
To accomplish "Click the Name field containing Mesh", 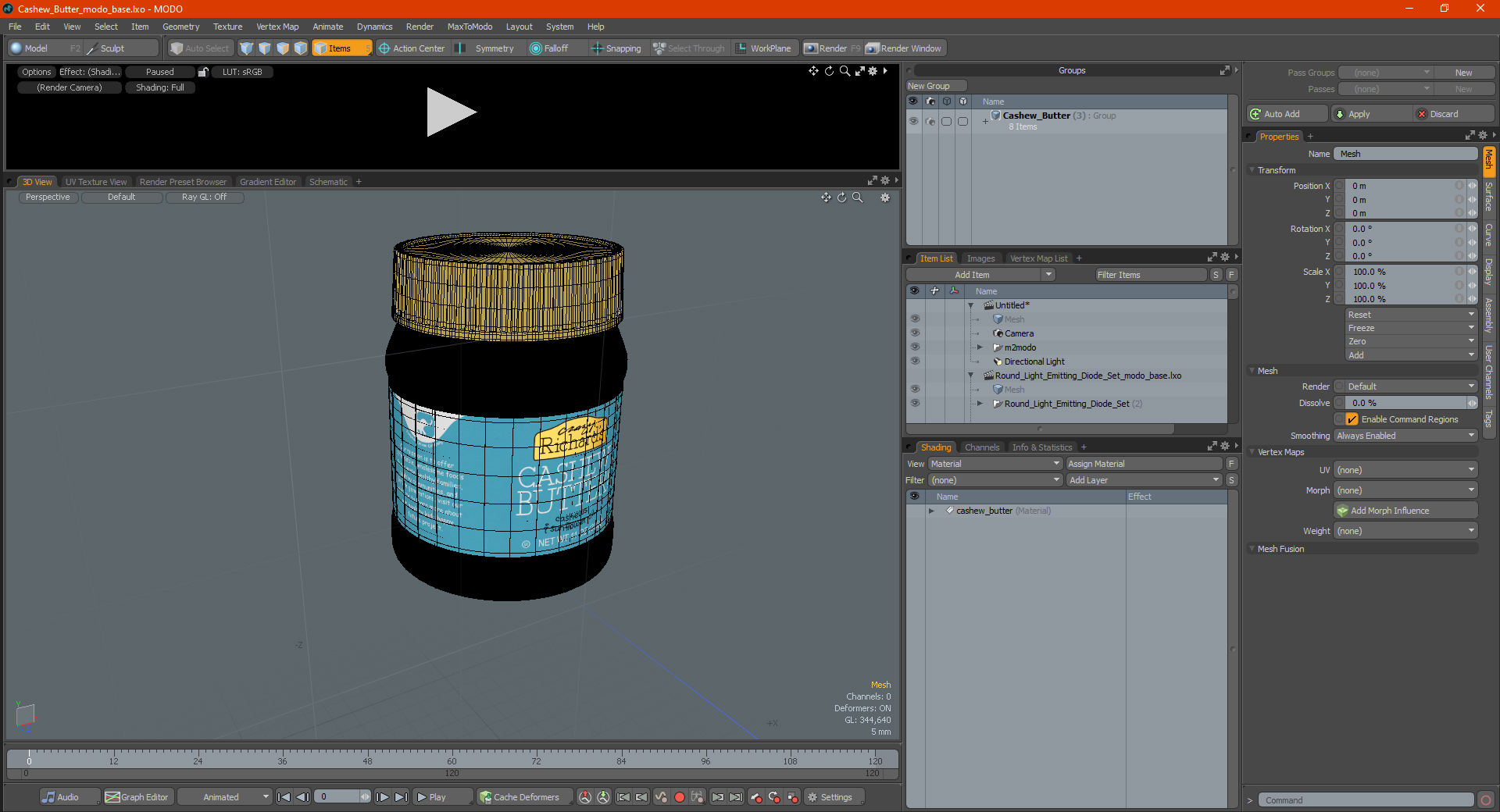I will 1405,154.
